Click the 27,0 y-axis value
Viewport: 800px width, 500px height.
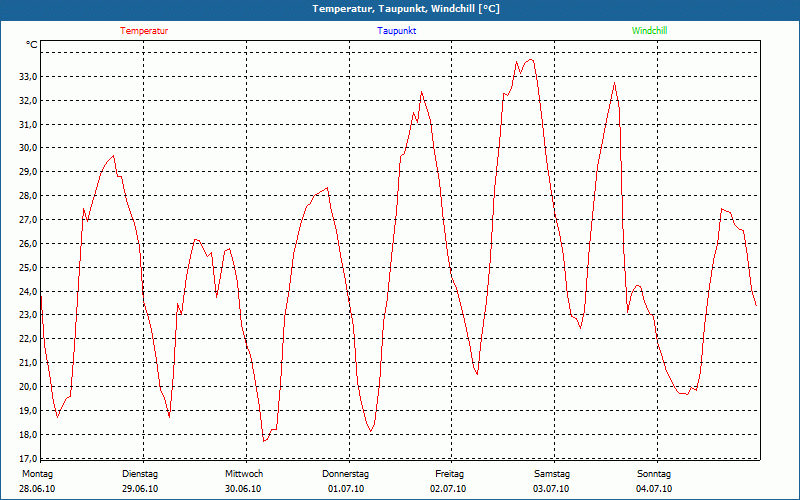28,220
